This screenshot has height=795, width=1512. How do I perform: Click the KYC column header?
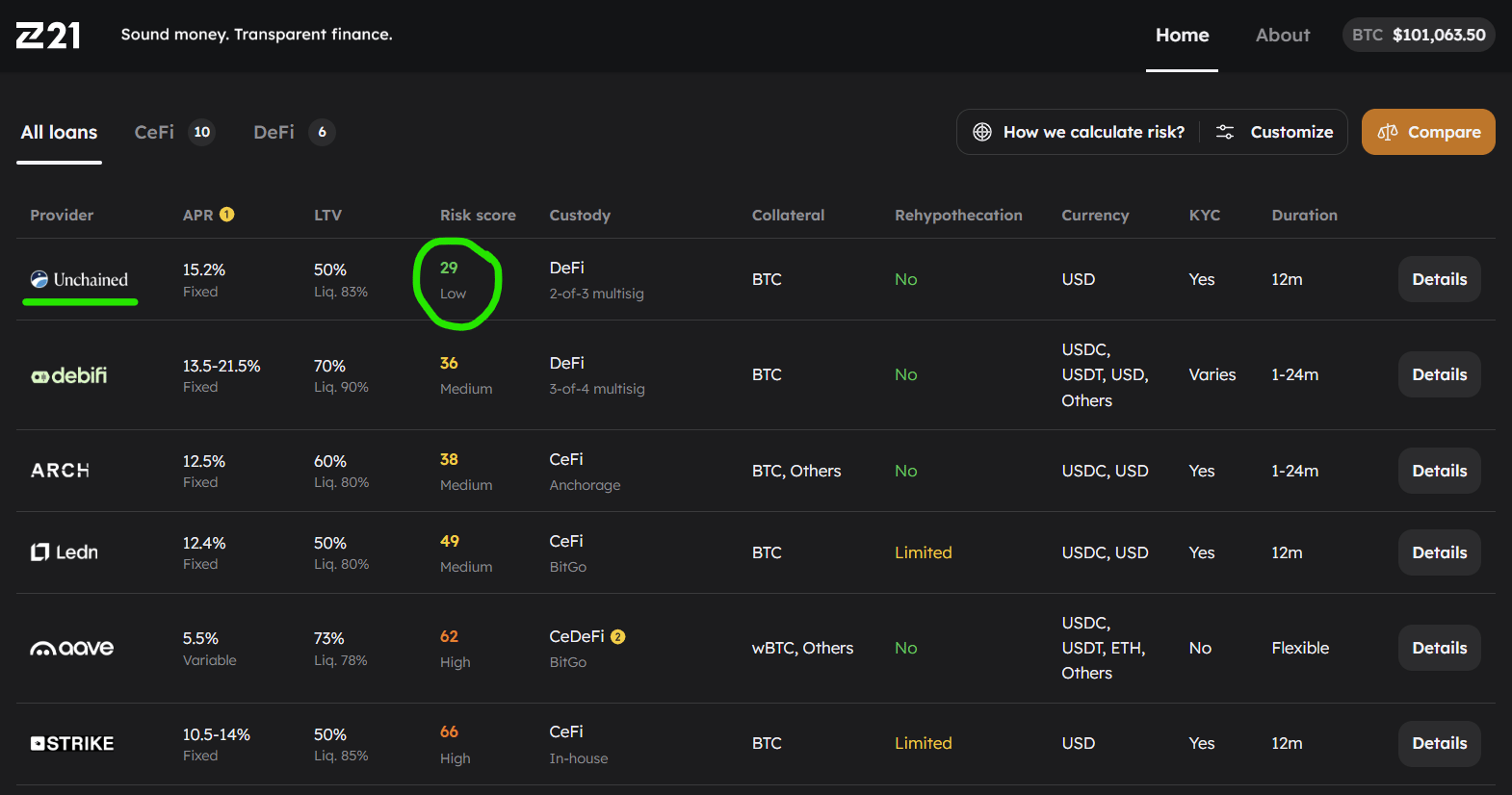1205,215
